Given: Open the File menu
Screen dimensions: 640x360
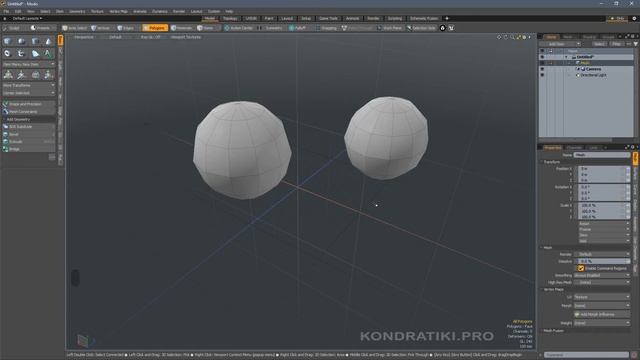Looking at the screenshot, I should (7, 11).
